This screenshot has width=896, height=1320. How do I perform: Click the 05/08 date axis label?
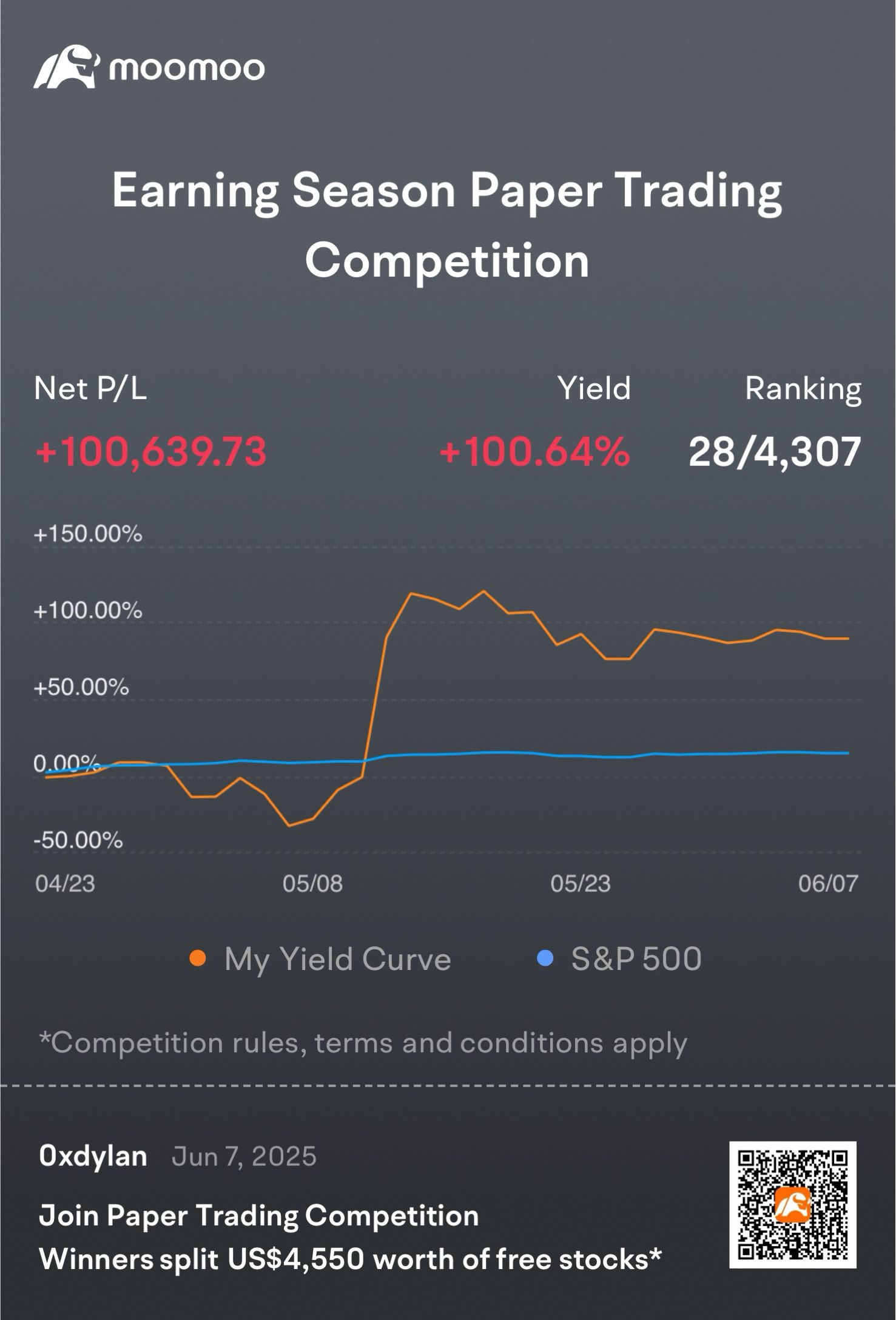tap(312, 884)
